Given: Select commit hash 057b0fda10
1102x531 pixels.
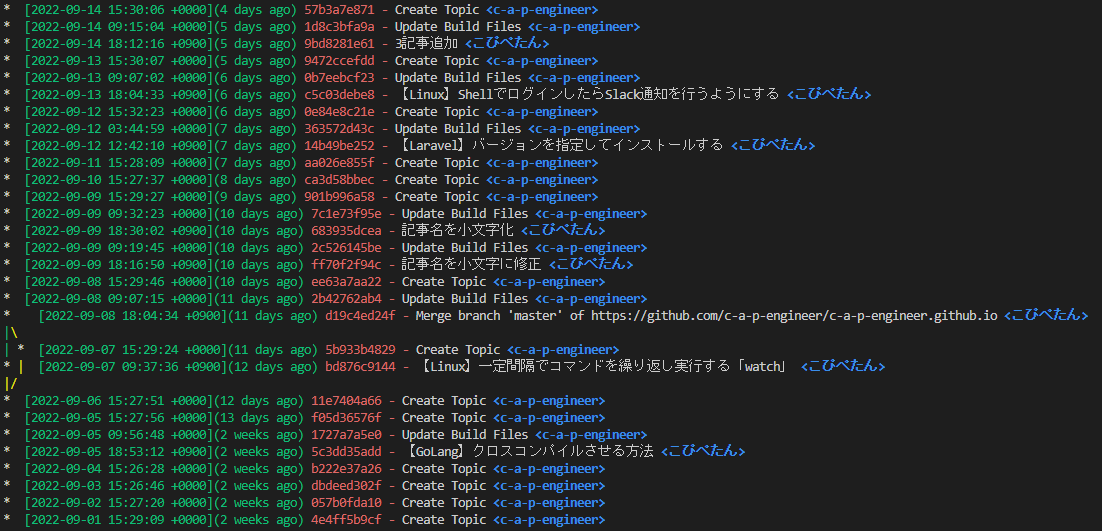Looking at the screenshot, I should click(x=346, y=502).
